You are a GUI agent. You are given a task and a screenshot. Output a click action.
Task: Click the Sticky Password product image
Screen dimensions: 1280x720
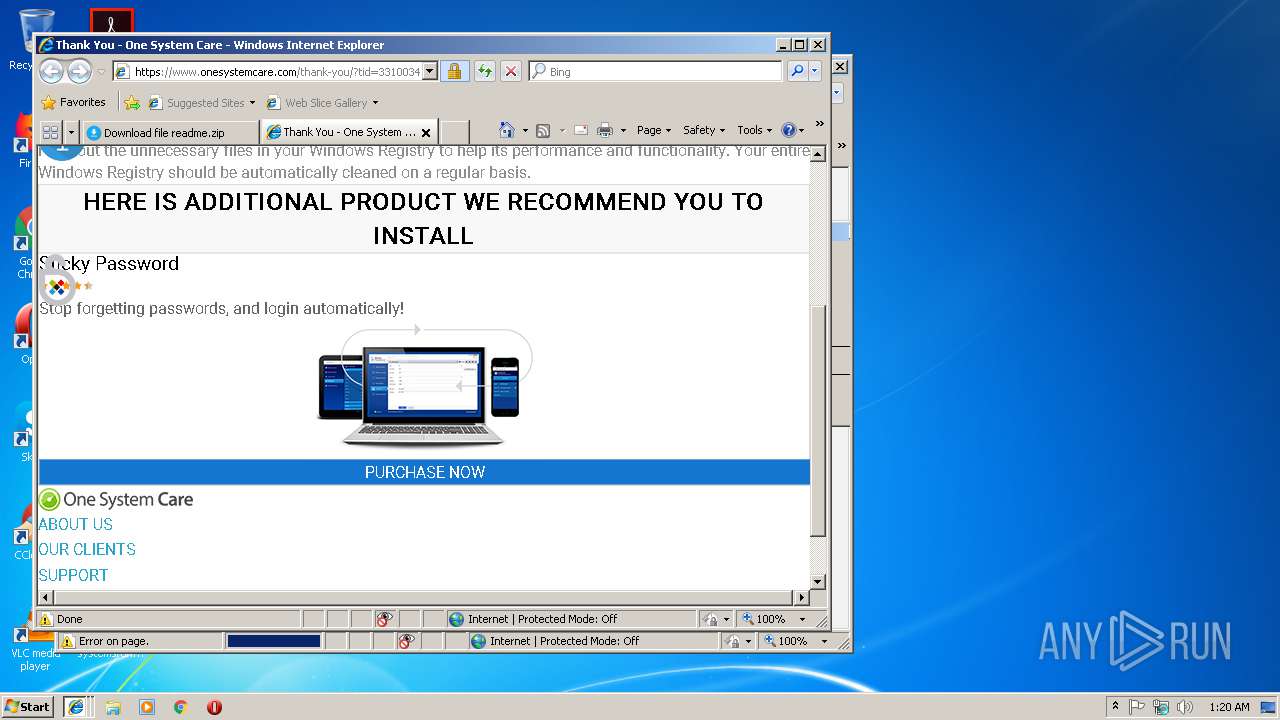[x=424, y=386]
